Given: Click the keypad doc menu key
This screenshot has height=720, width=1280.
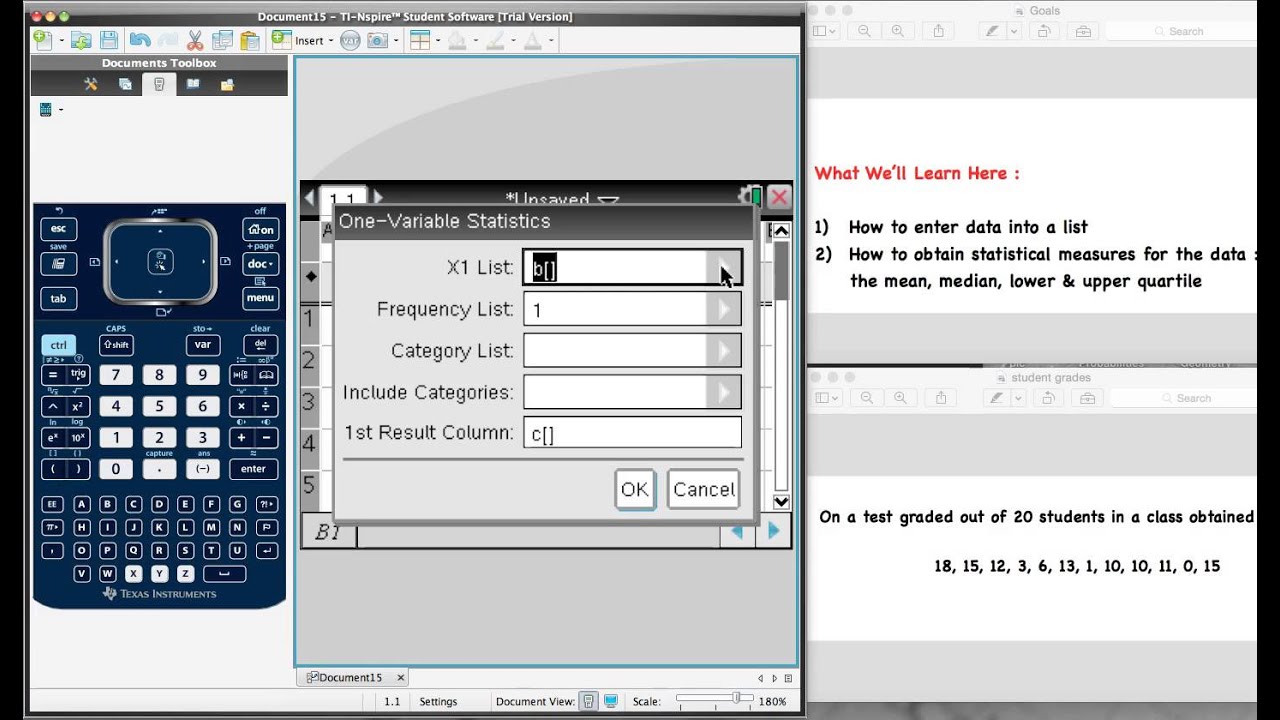Looking at the screenshot, I should (260, 264).
